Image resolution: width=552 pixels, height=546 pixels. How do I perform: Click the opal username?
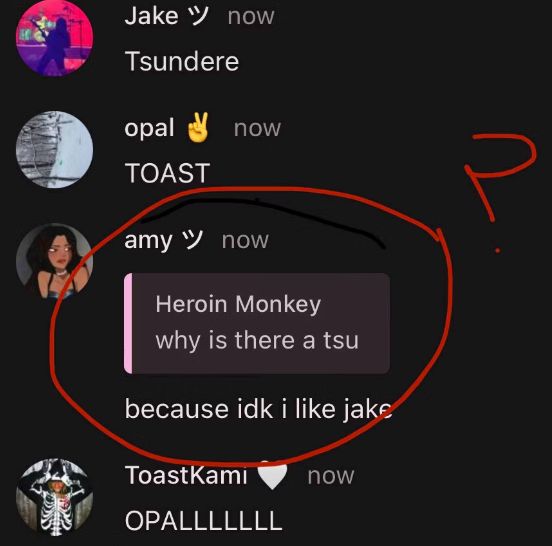point(149,128)
